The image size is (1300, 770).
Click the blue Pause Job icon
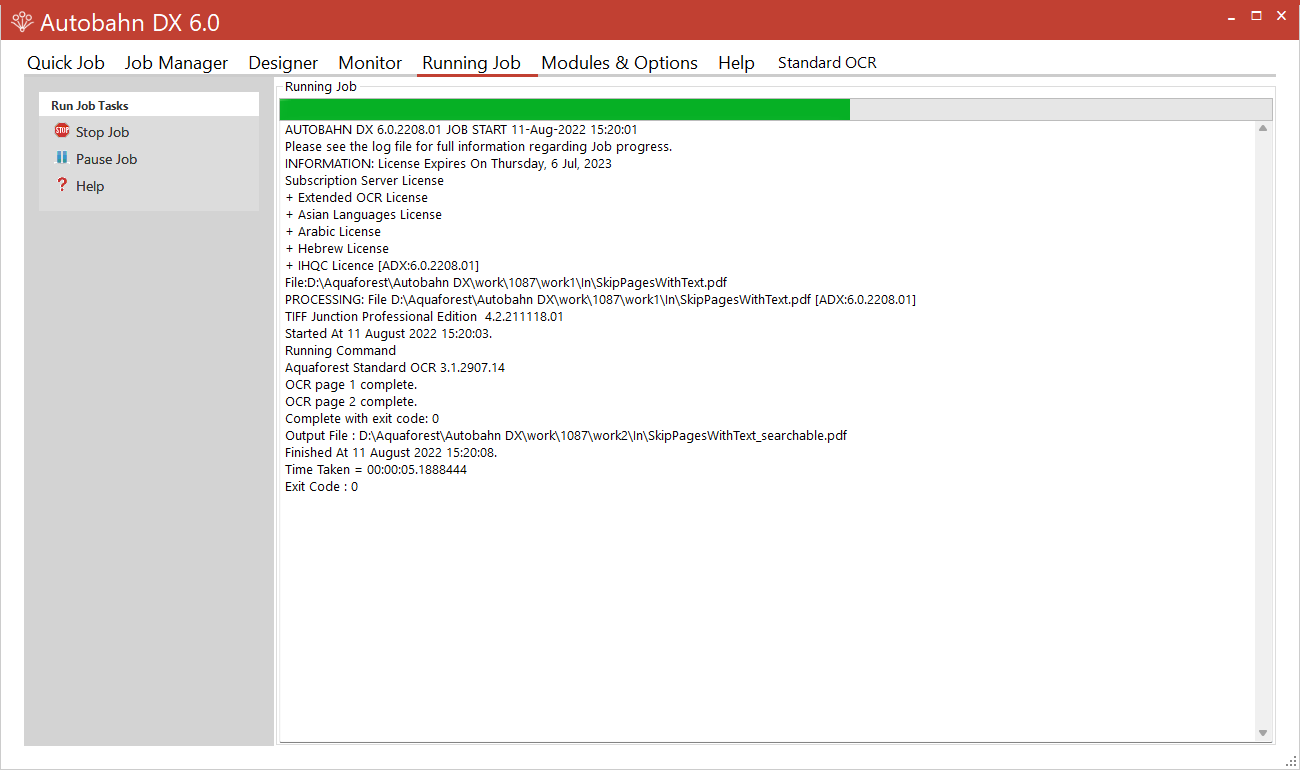(x=62, y=158)
